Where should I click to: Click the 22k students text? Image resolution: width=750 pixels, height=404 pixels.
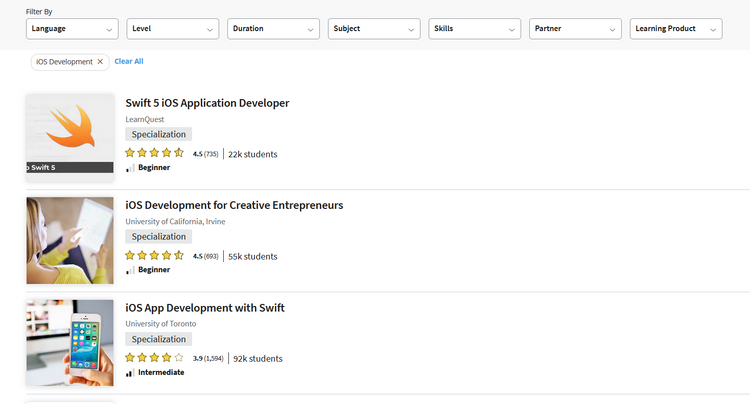[253, 154]
